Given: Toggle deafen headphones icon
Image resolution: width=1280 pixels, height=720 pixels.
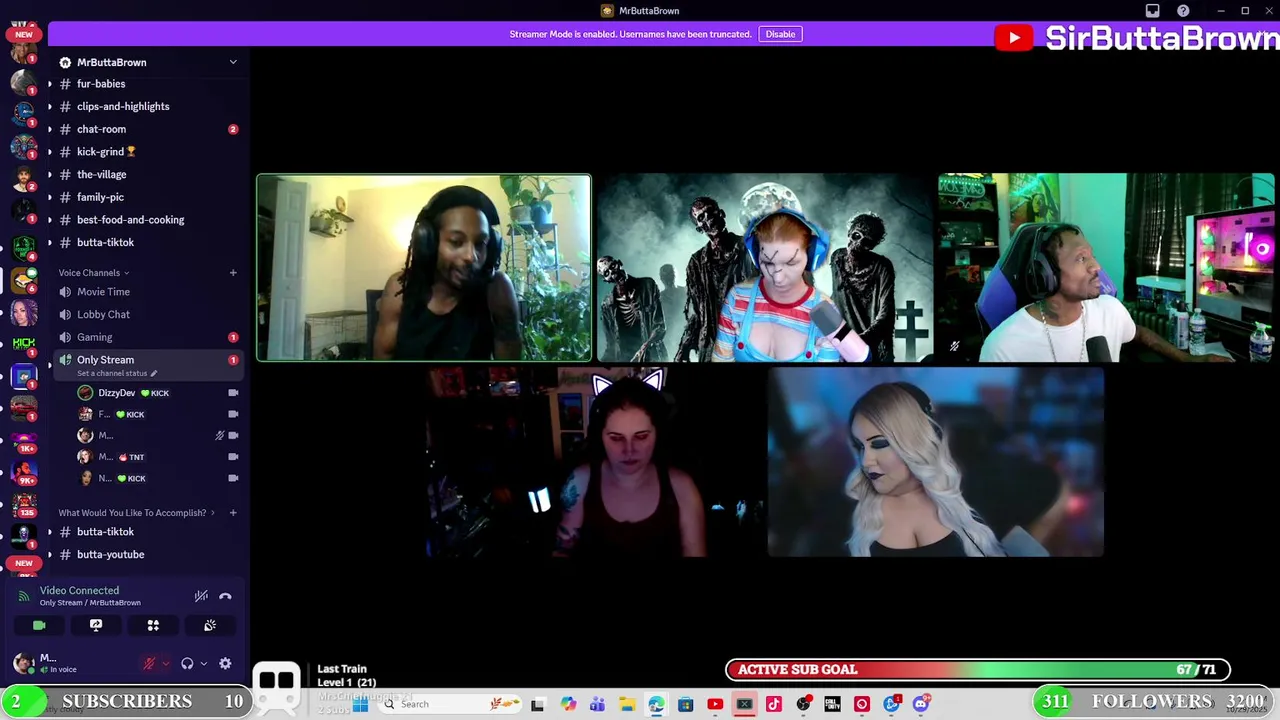Looking at the screenshot, I should coord(187,663).
